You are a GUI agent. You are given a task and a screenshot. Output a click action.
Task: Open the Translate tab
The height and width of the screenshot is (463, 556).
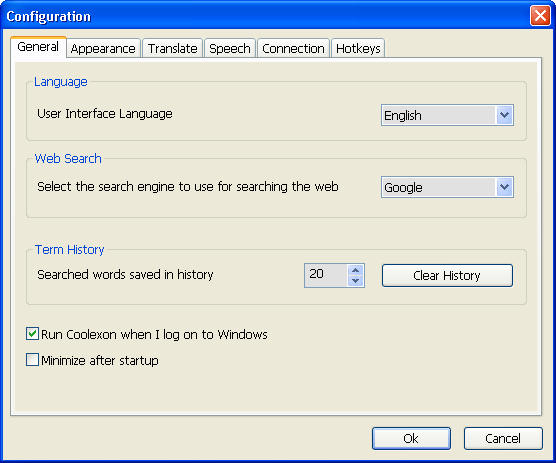coord(172,48)
